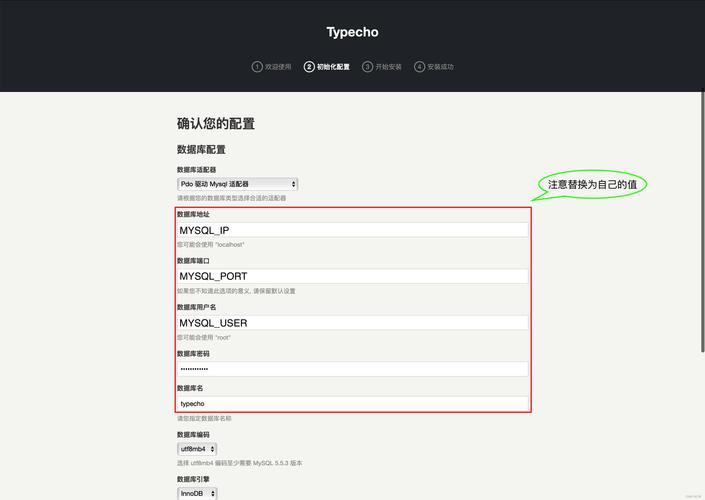Image resolution: width=705 pixels, height=500 pixels.
Task: Focus the 数据库密码 password field
Action: pyautogui.click(x=352, y=369)
